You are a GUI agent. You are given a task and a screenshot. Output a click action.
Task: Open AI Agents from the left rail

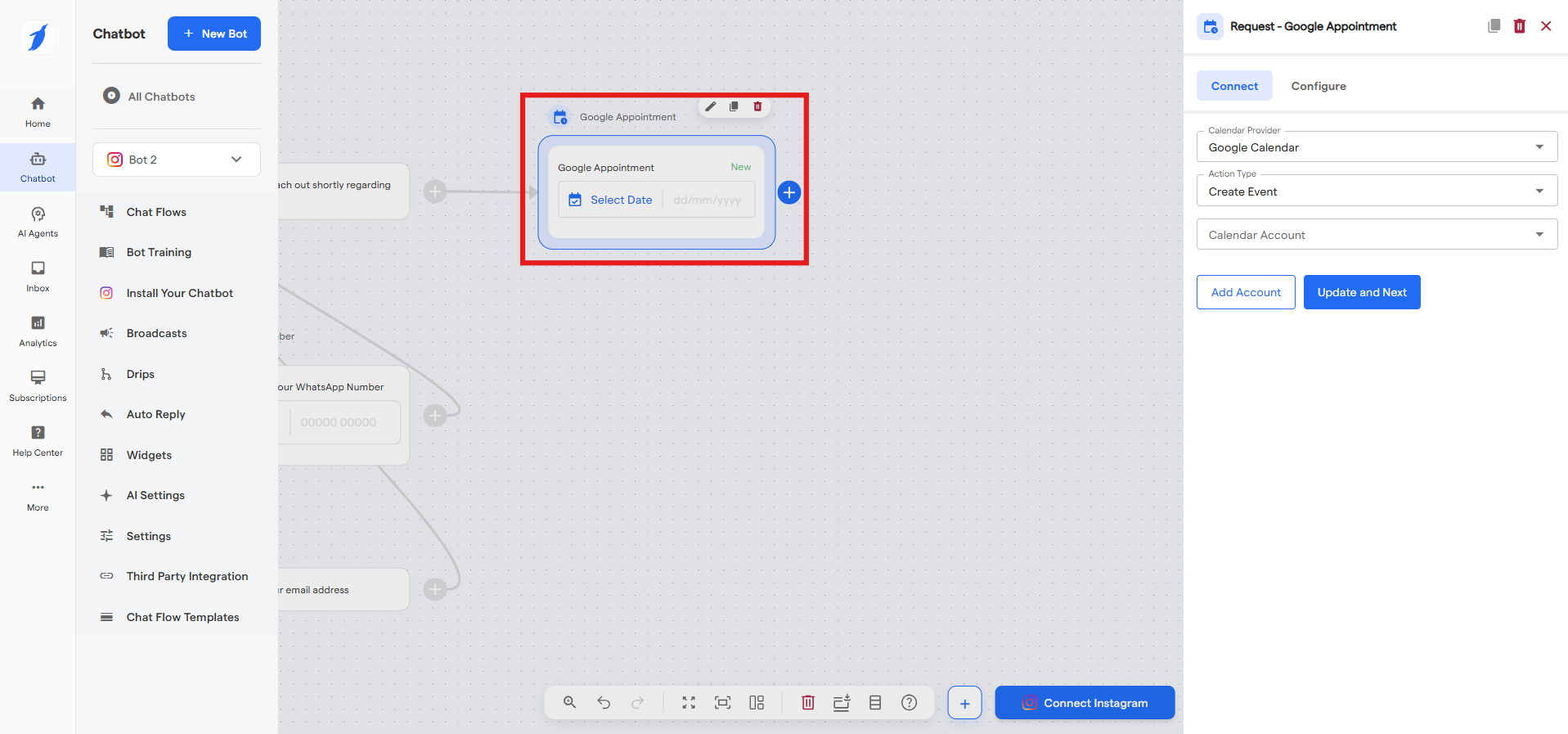click(38, 222)
